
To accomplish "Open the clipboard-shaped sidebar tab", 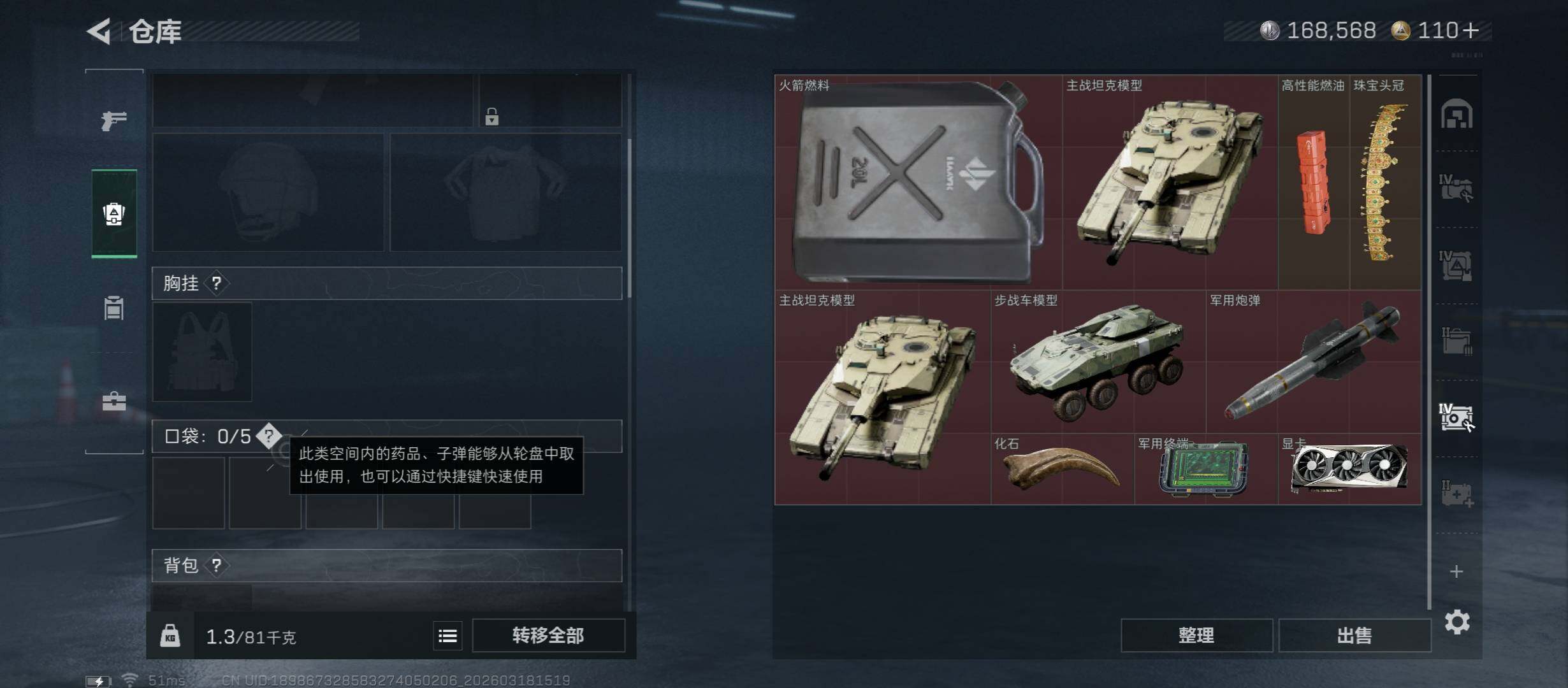I will 114,308.
